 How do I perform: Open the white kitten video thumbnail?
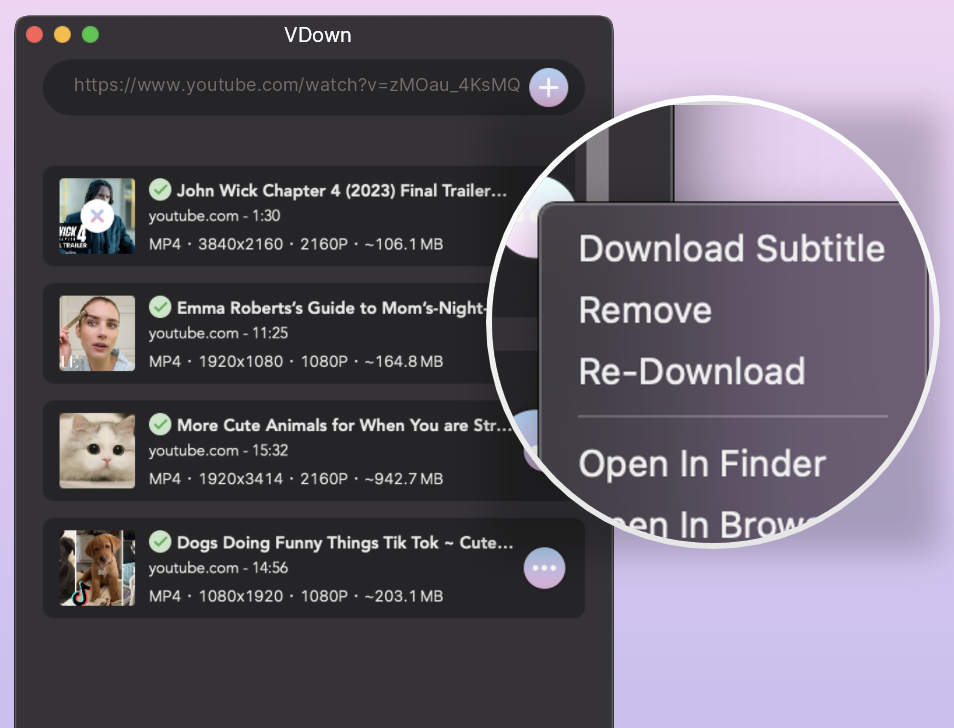click(x=97, y=451)
